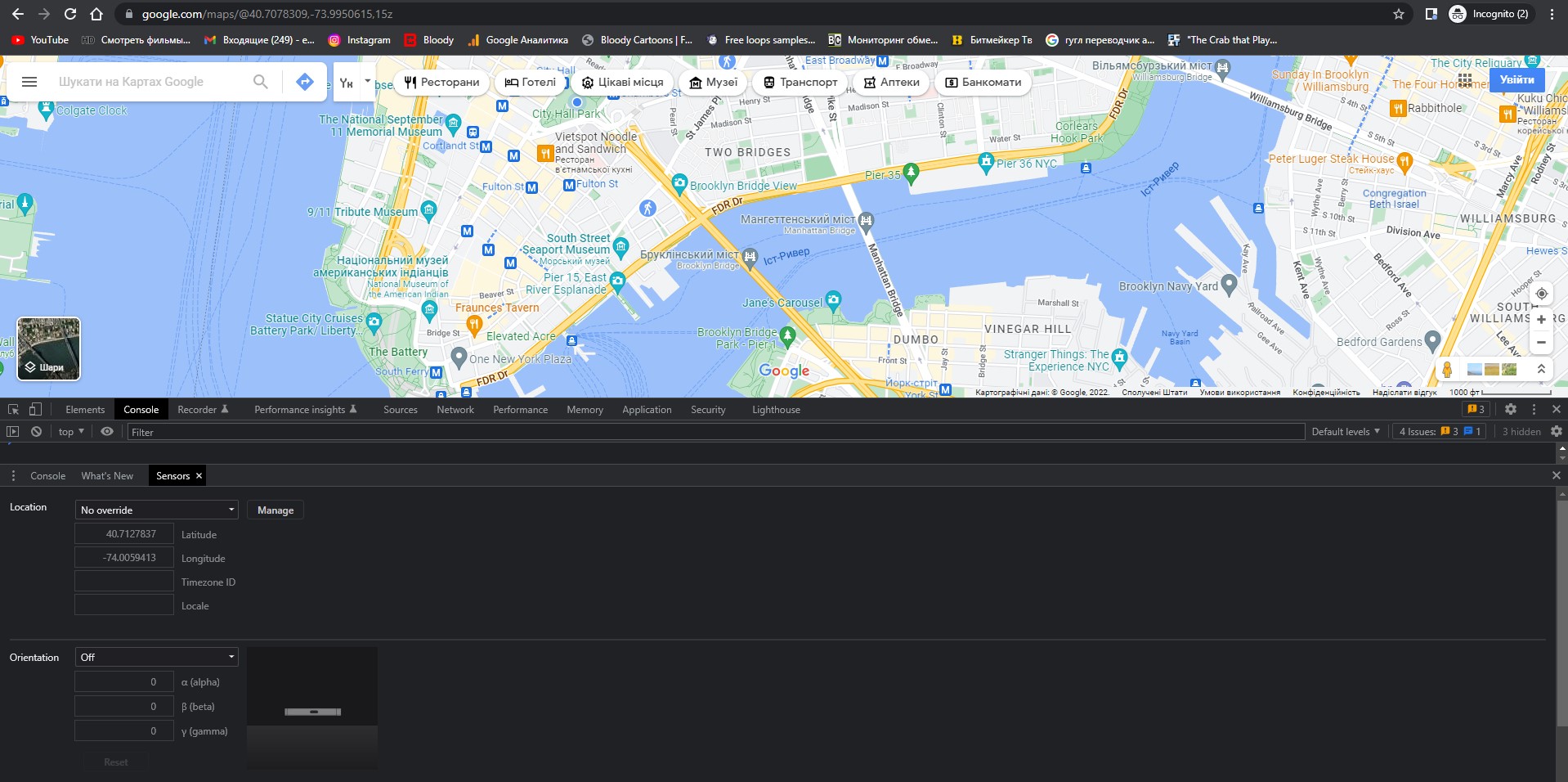Image resolution: width=1568 pixels, height=782 pixels.
Task: Click the blue Увійти sign-in button
Action: pos(1517,79)
